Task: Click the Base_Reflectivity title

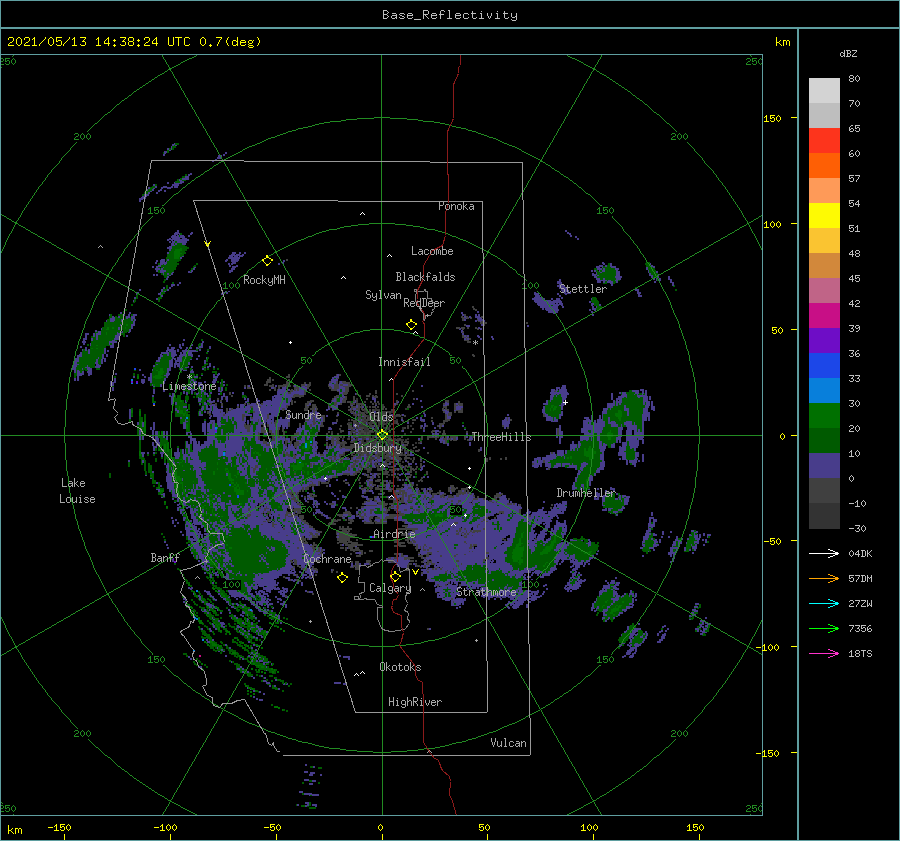Action: pos(450,15)
